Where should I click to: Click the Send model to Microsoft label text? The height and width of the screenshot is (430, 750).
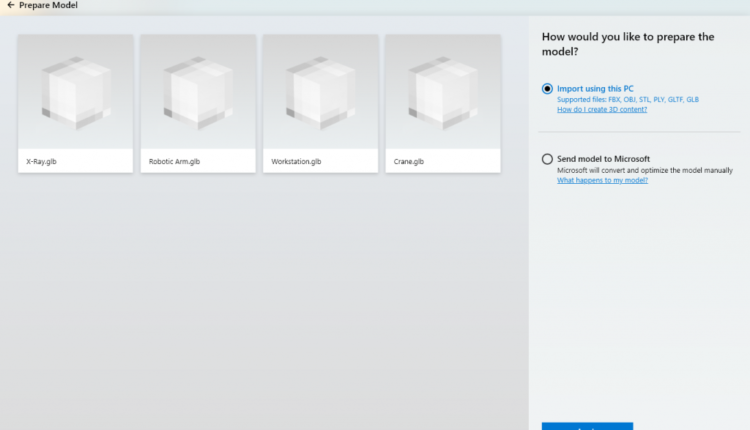click(x=603, y=159)
